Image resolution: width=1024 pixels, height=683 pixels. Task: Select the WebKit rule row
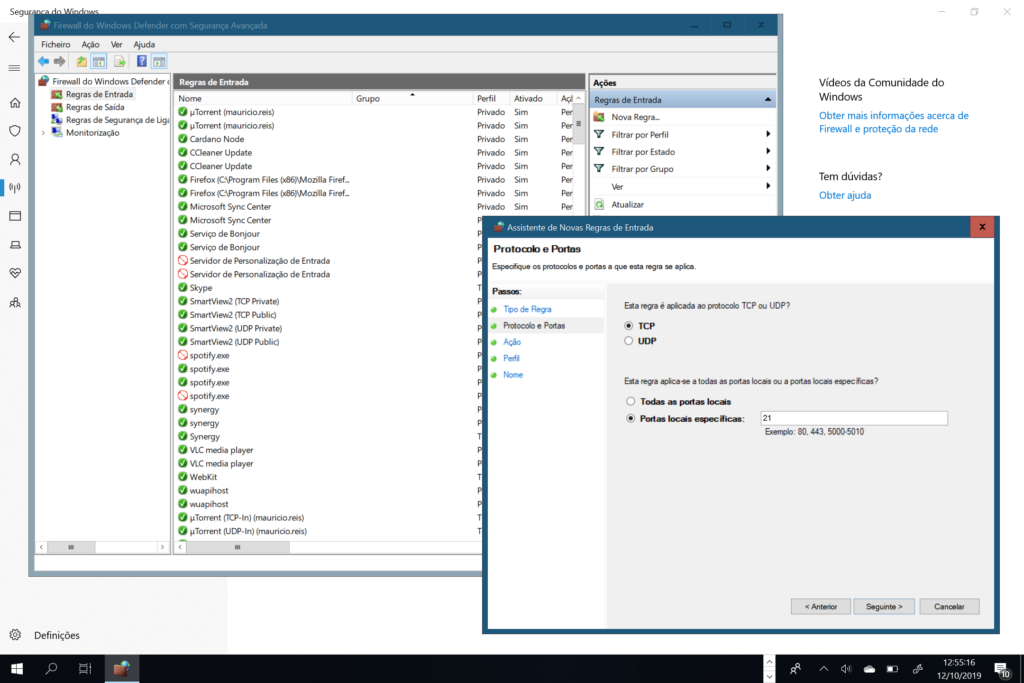pyautogui.click(x=203, y=477)
